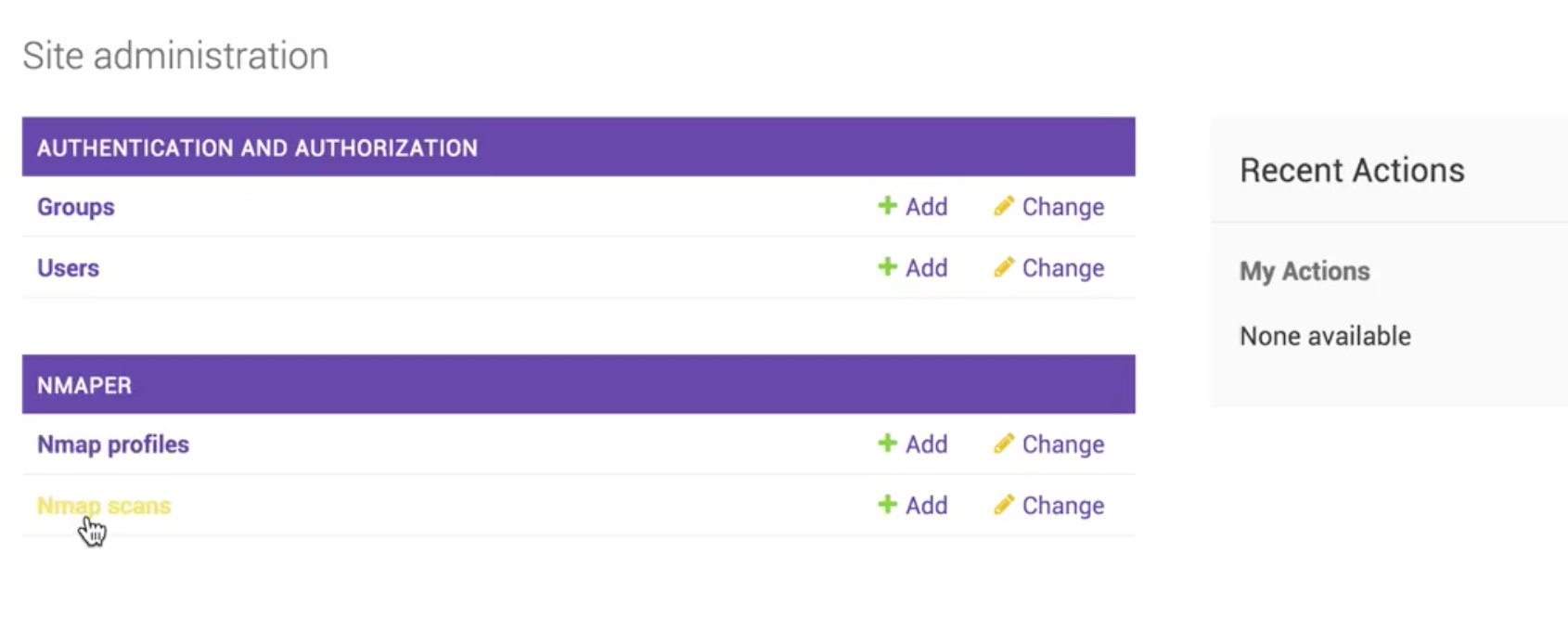Image resolution: width=1568 pixels, height=618 pixels.
Task: Click the pencil icon in Users row
Action: [1003, 267]
